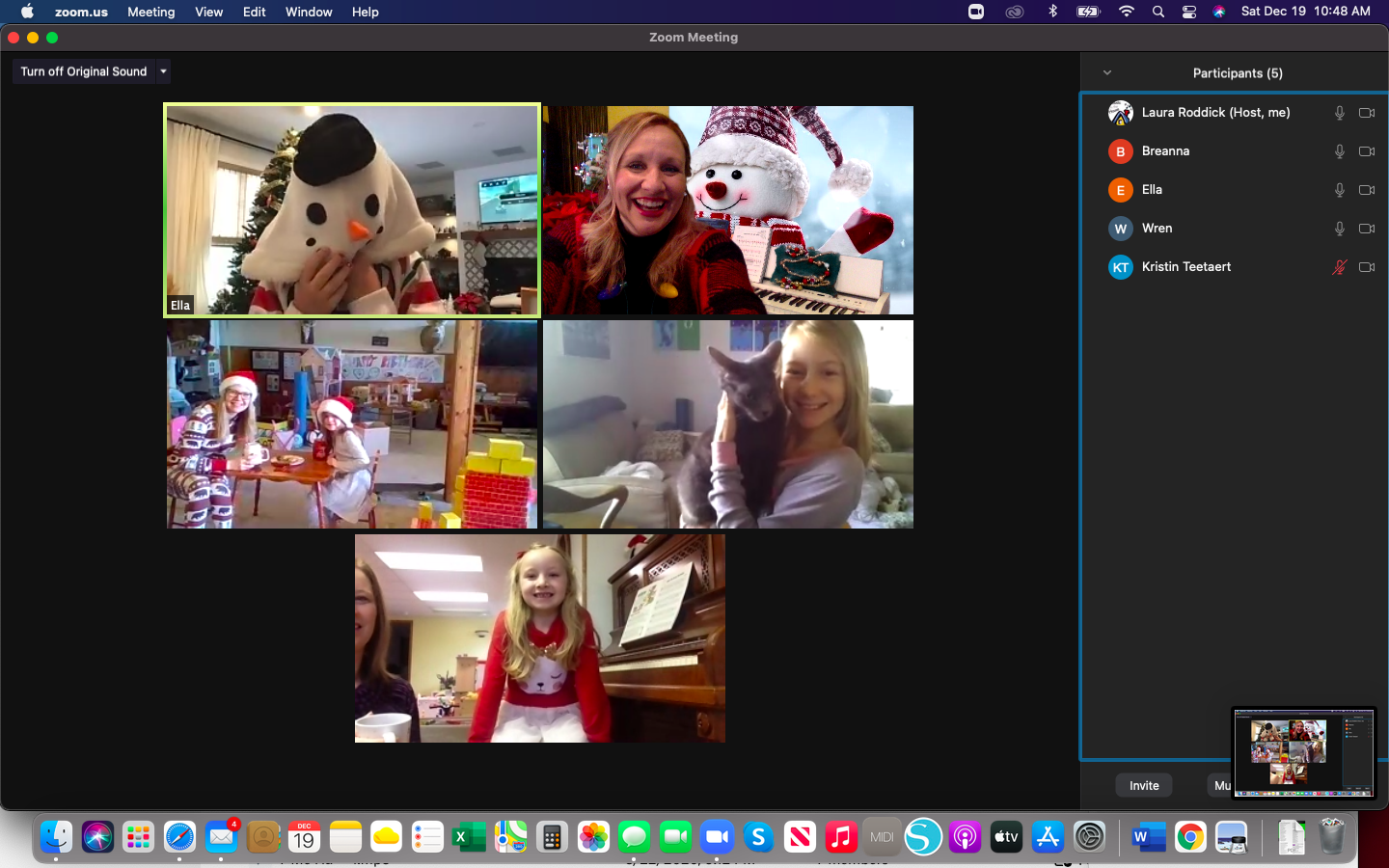1389x868 pixels.
Task: Open the Edit menu
Action: [x=255, y=12]
